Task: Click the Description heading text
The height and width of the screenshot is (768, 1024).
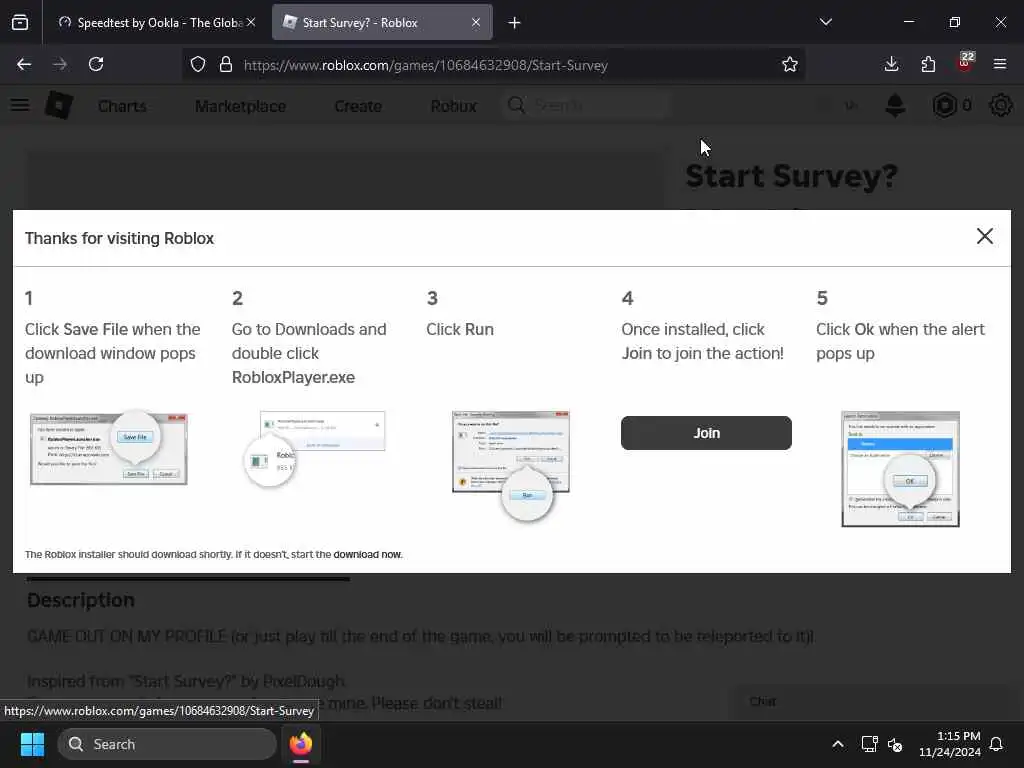Action: 81,600
